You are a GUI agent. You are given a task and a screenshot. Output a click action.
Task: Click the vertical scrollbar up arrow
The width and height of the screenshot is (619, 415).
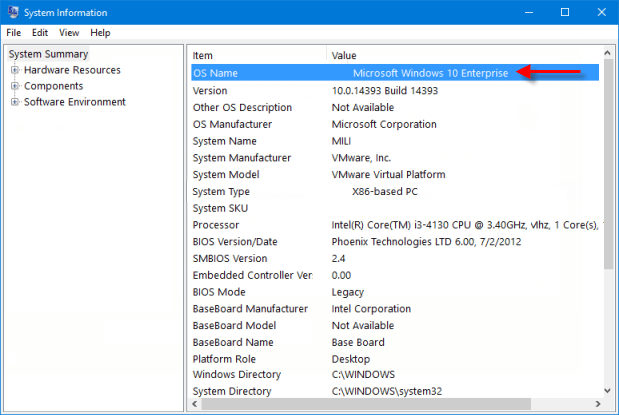click(609, 55)
